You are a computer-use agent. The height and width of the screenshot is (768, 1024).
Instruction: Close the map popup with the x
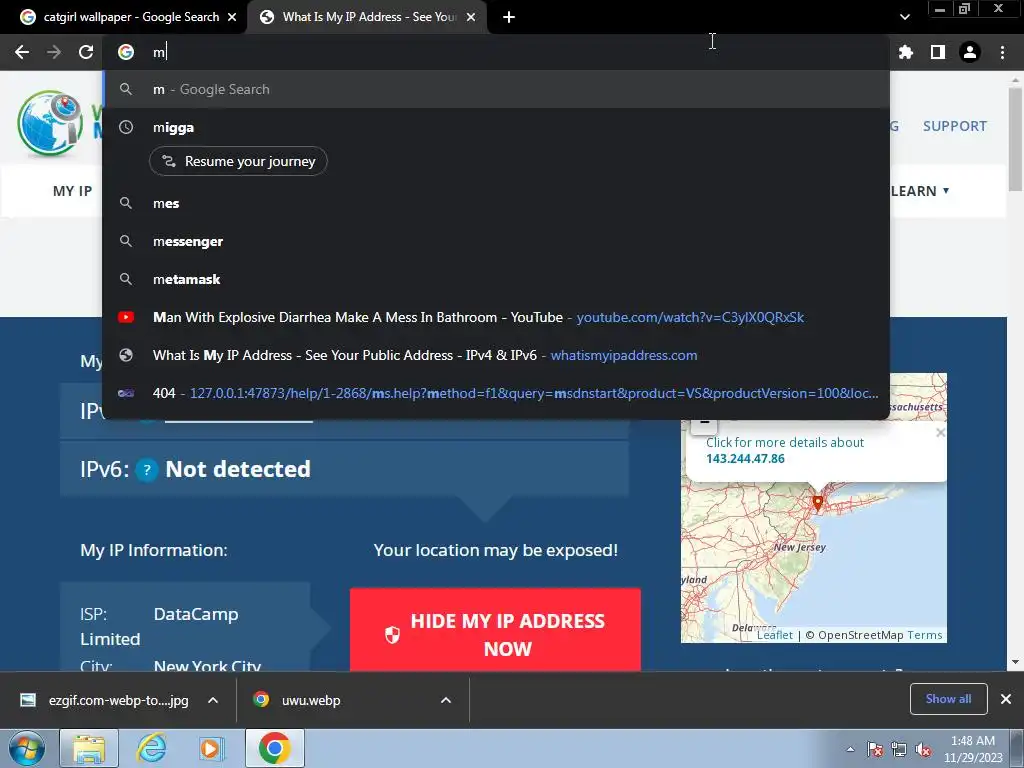tap(940, 432)
